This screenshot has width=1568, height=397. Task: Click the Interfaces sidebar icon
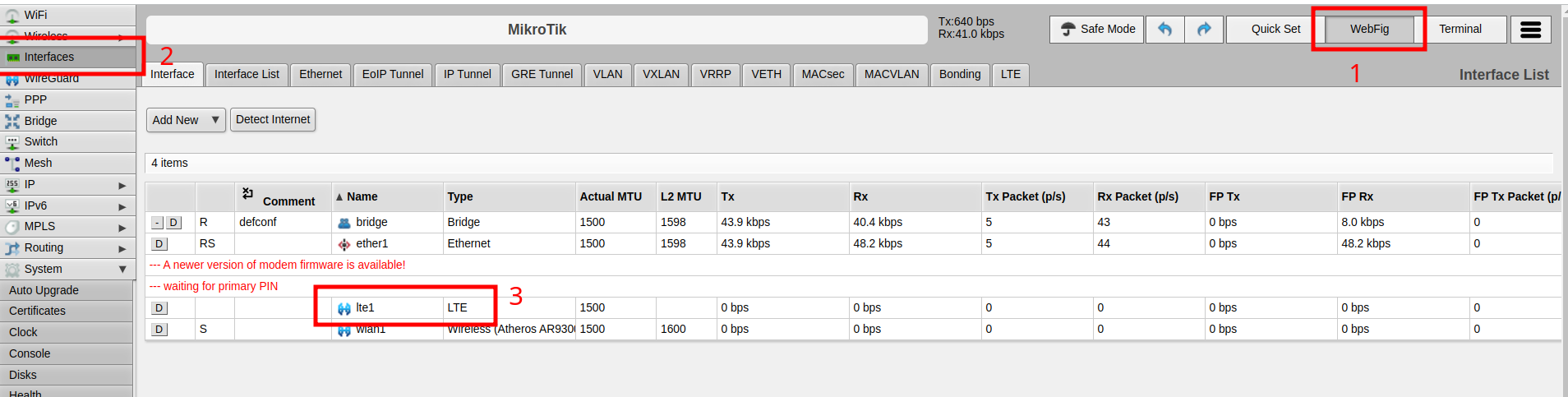pos(12,58)
